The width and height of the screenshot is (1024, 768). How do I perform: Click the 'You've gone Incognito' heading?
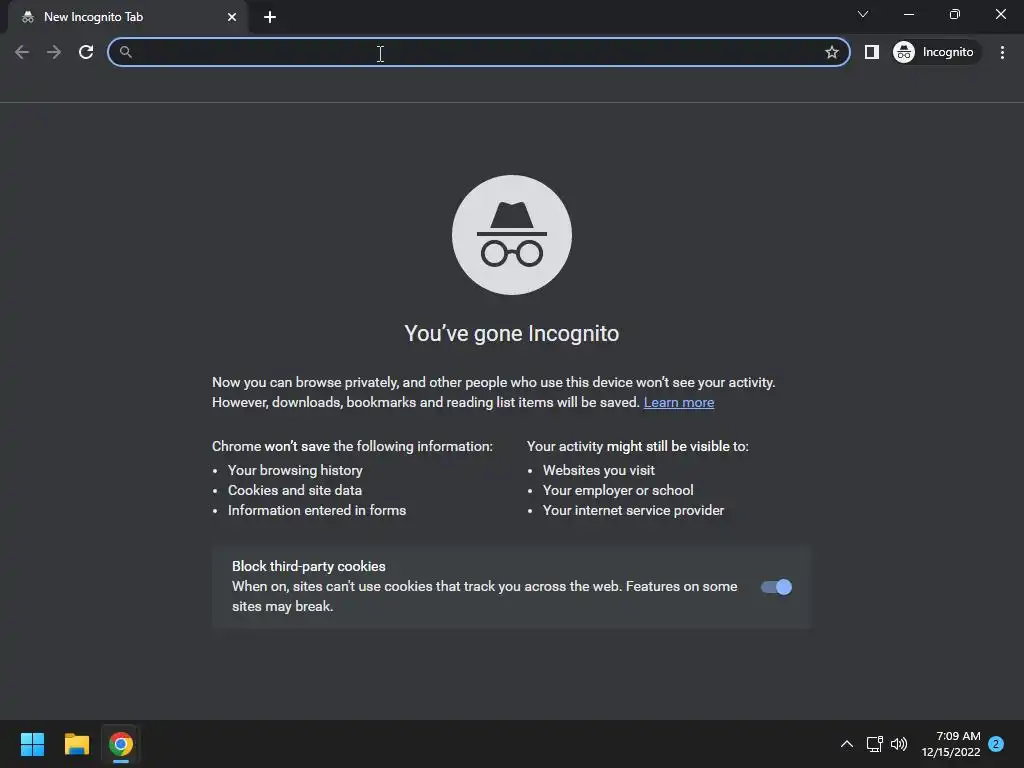coord(512,334)
